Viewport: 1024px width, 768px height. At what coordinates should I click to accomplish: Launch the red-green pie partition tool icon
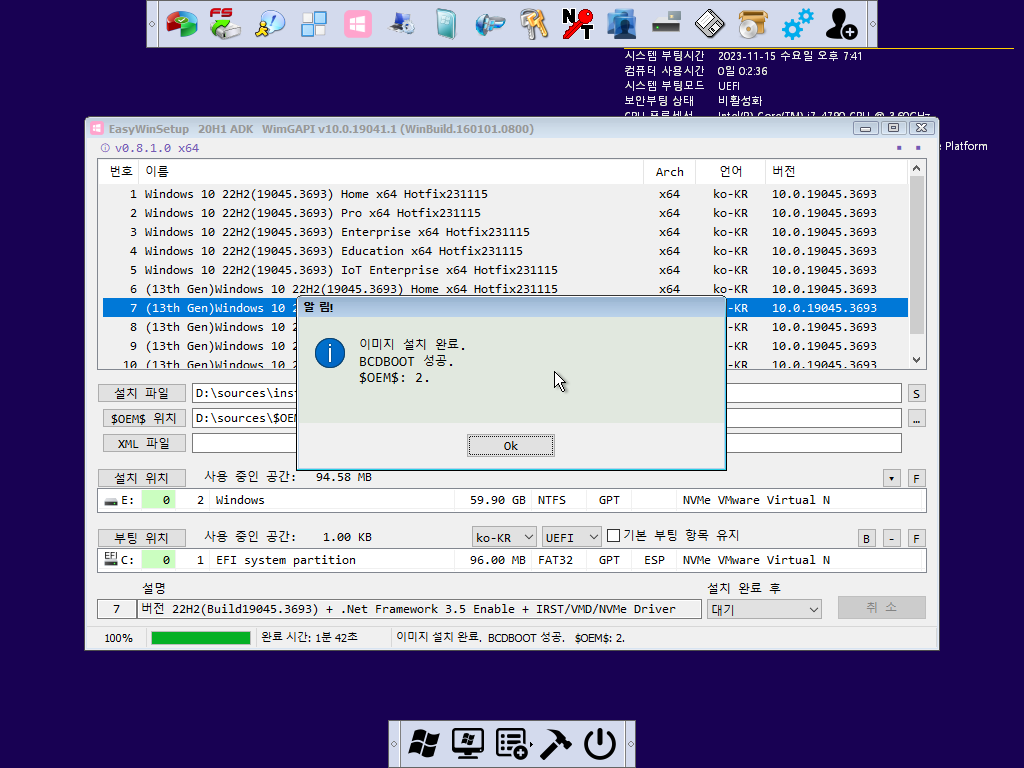(x=182, y=24)
